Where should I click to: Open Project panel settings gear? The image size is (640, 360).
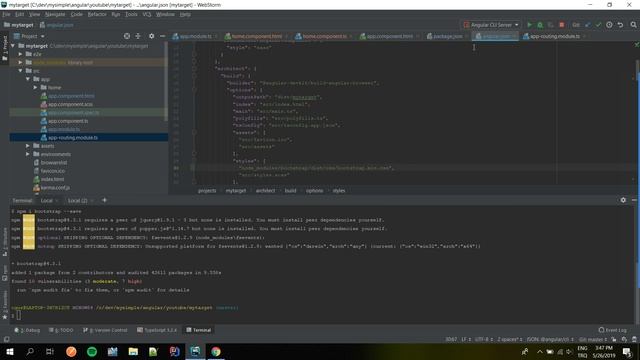pos(151,36)
